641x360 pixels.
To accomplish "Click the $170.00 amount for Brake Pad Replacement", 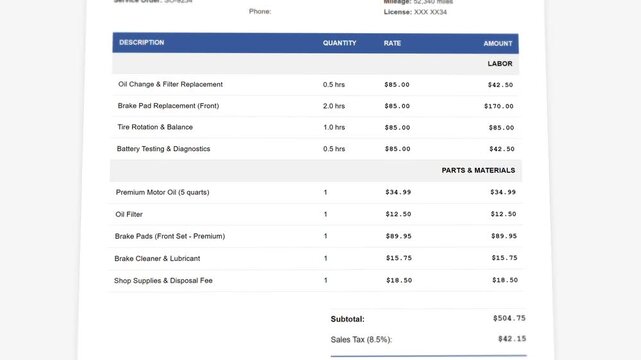I will [499, 106].
